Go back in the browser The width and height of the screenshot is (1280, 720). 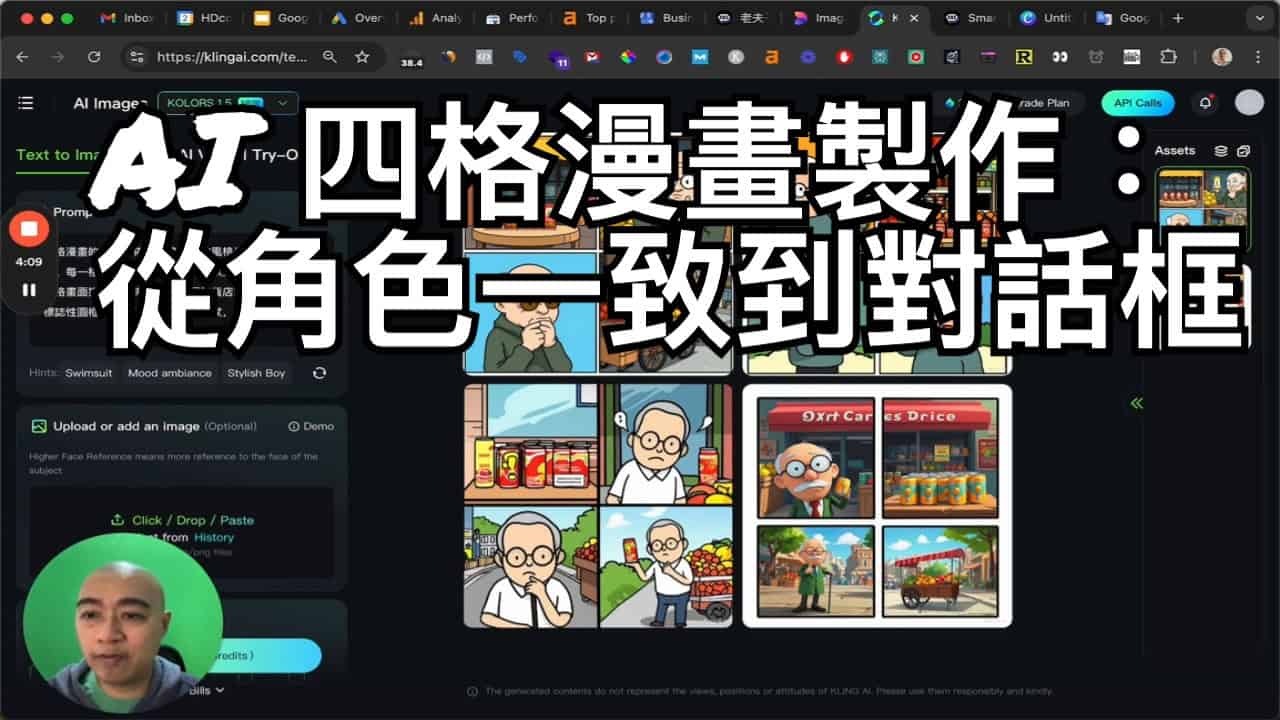coord(23,57)
